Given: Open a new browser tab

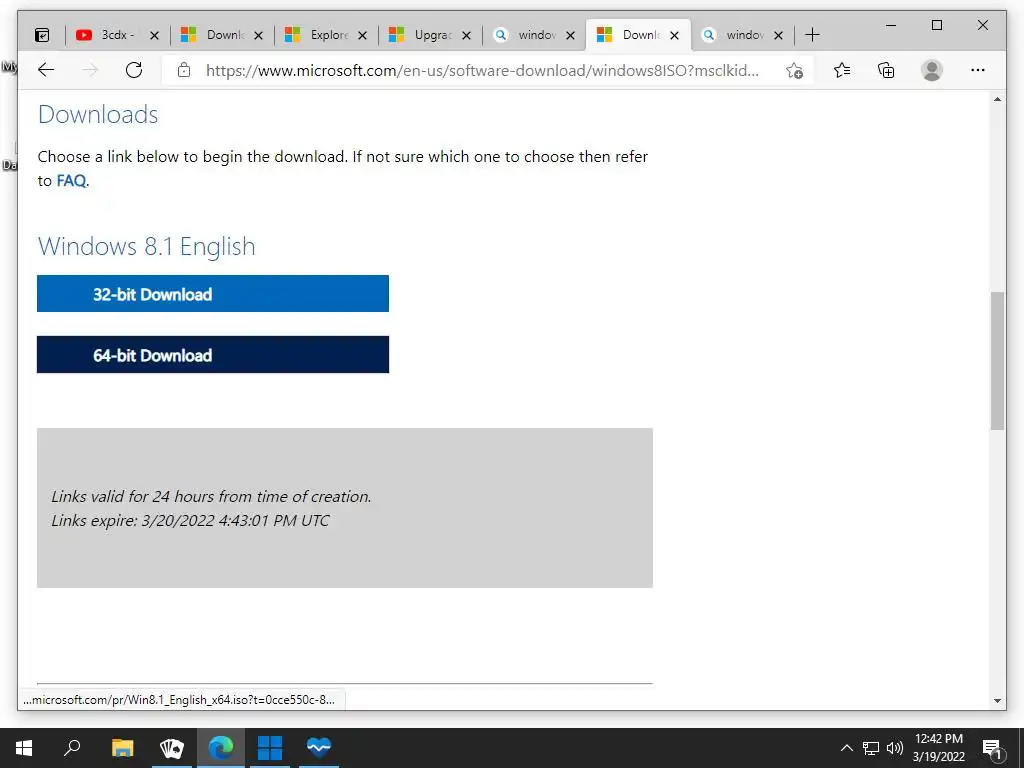Looking at the screenshot, I should click(812, 35).
